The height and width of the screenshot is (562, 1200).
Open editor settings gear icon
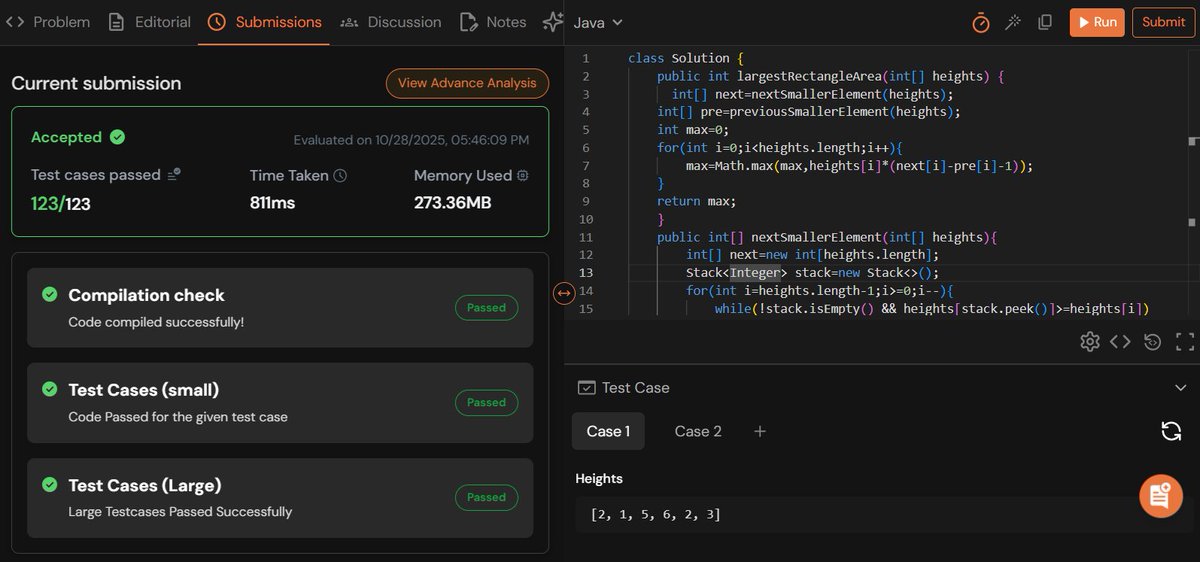[x=1090, y=342]
